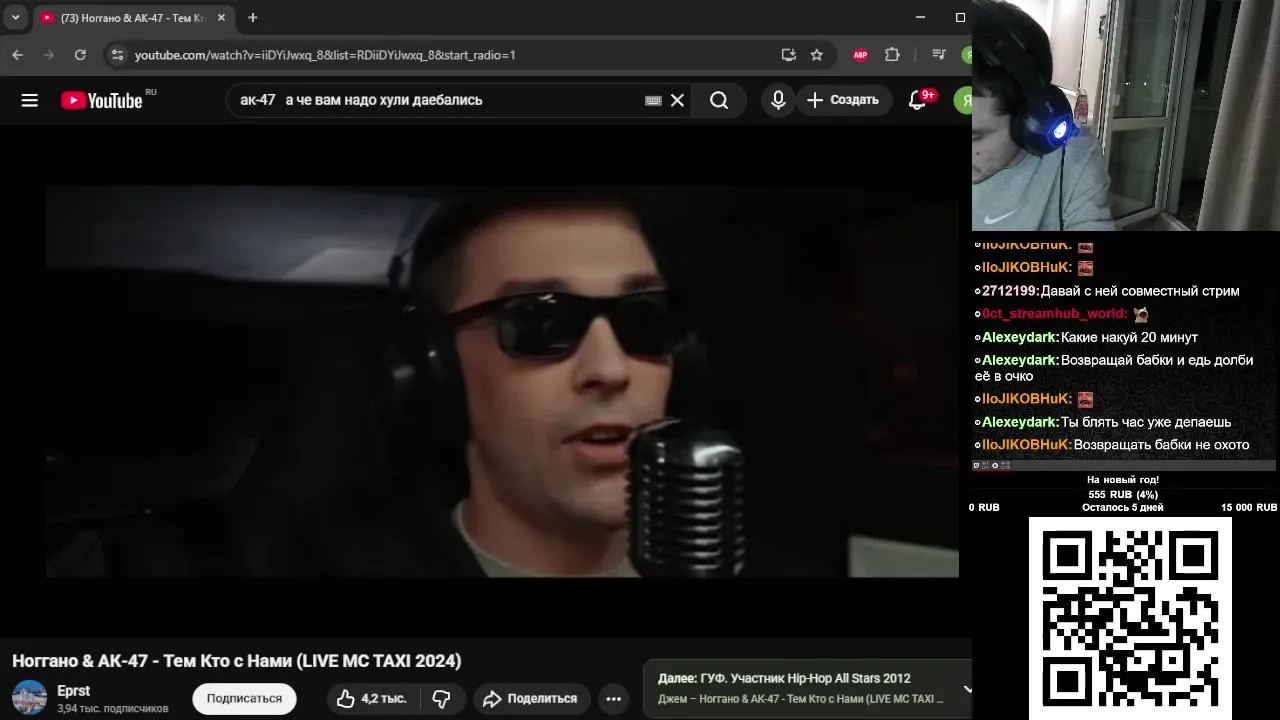Viewport: 1280px width, 720px height.
Task: Close the Ноггано & AK-47 tab
Action: point(221,18)
